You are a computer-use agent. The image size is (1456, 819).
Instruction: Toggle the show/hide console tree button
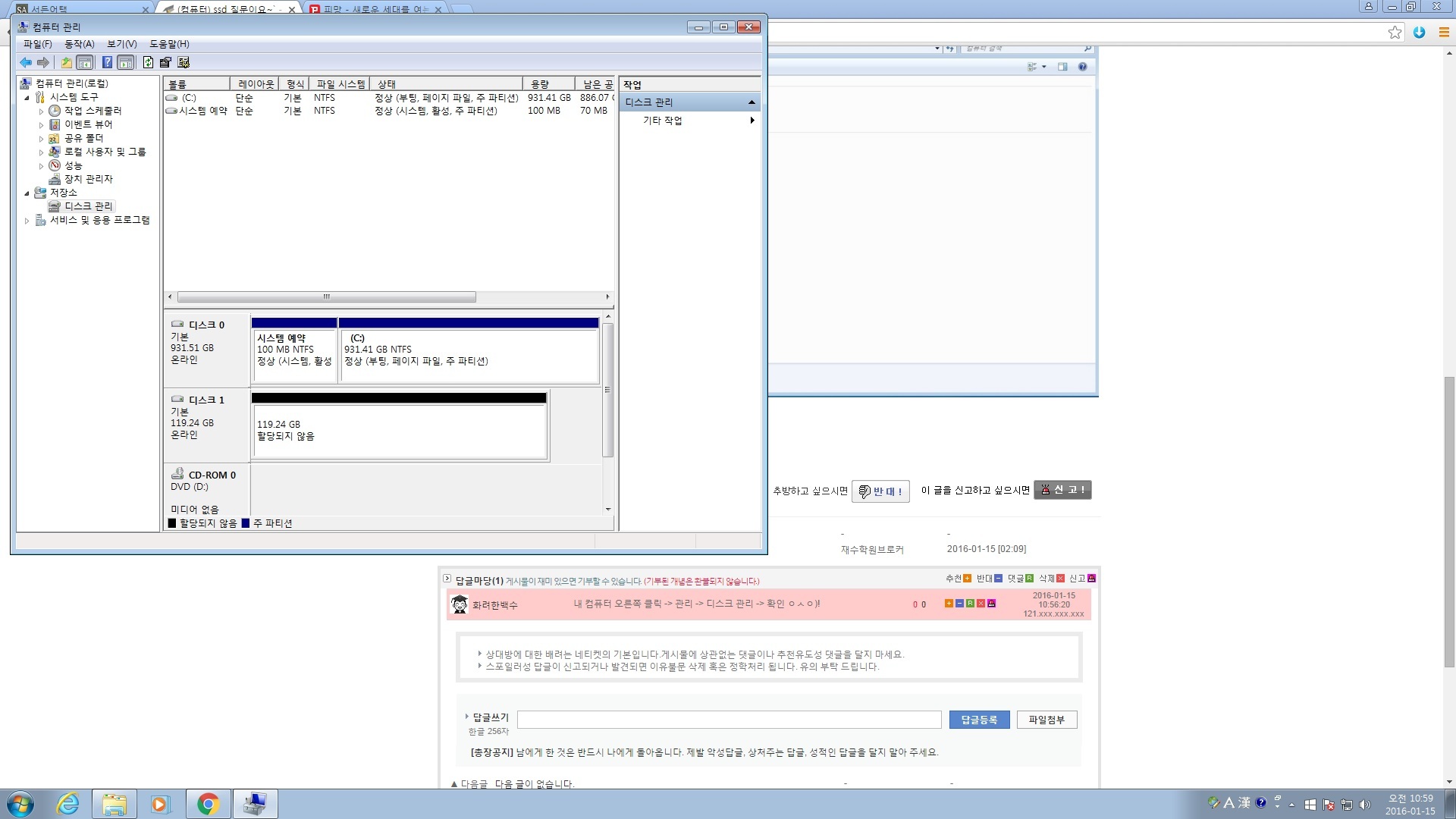[x=85, y=62]
